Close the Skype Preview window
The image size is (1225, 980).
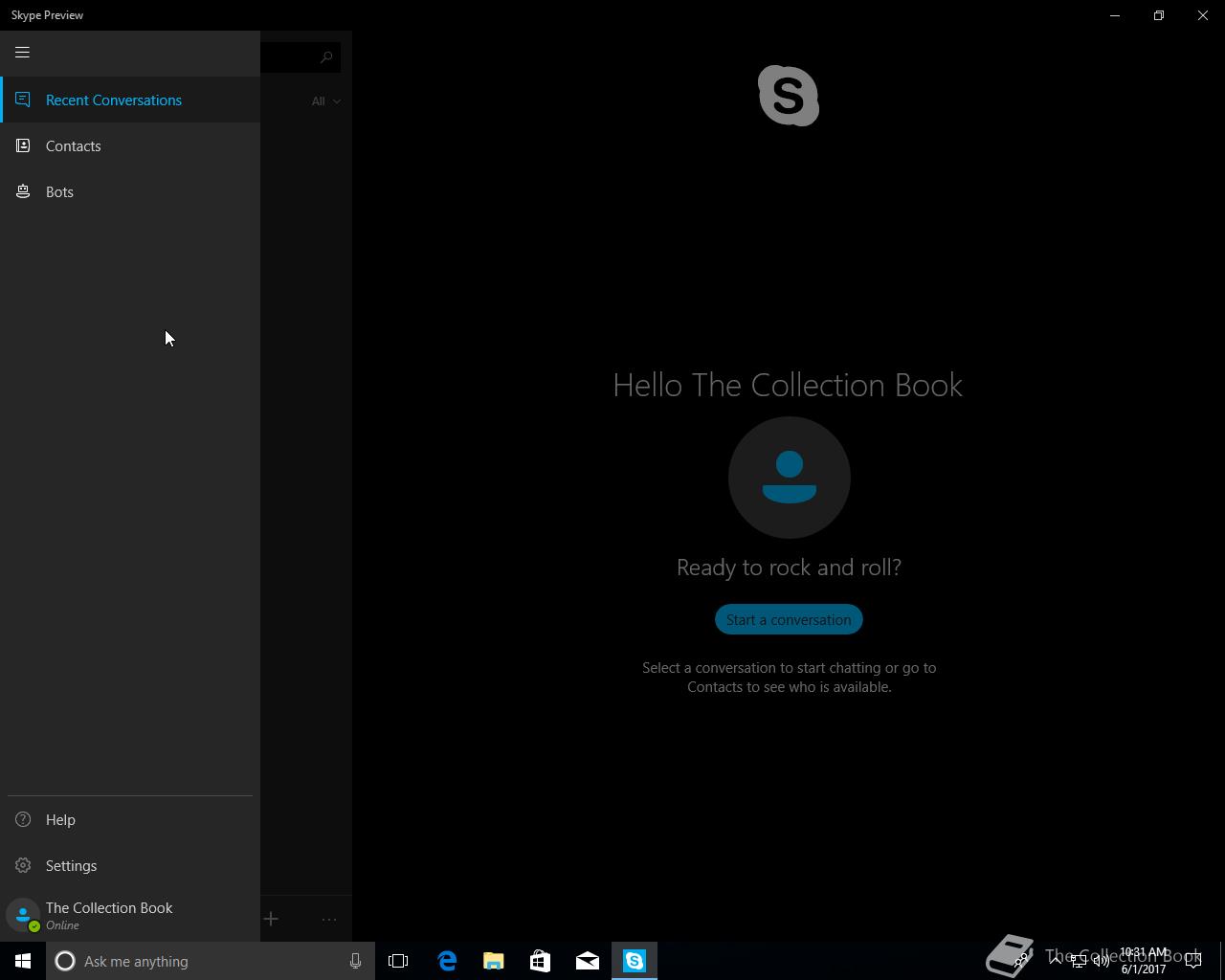[1203, 15]
